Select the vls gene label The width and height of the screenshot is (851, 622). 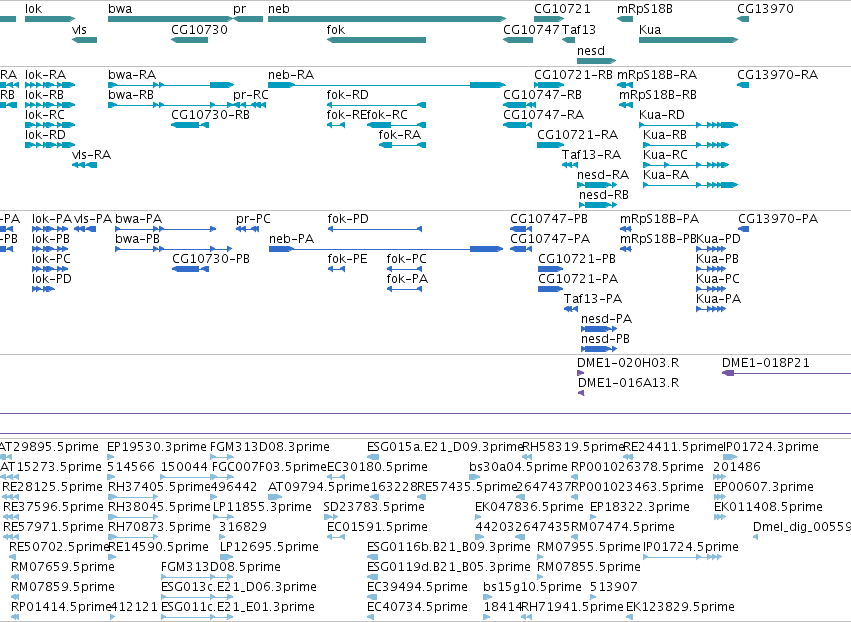tap(79, 29)
